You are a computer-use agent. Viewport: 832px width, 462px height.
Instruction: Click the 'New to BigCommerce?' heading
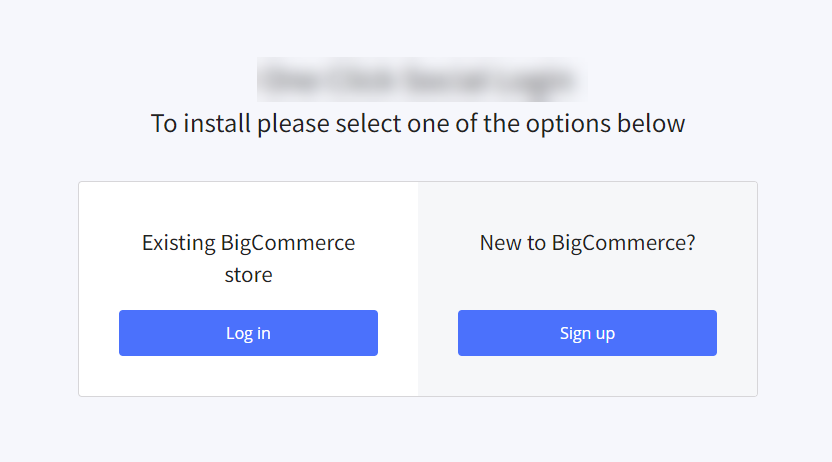coord(587,242)
